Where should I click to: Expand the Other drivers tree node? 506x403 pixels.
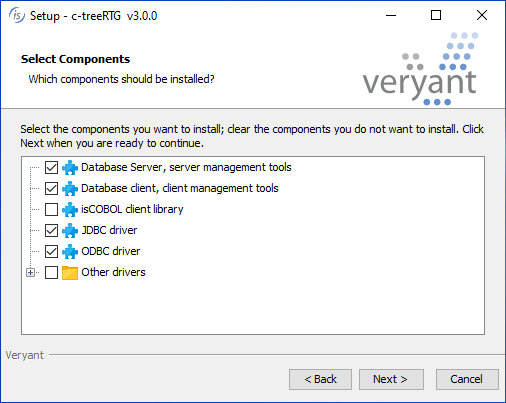point(30,272)
